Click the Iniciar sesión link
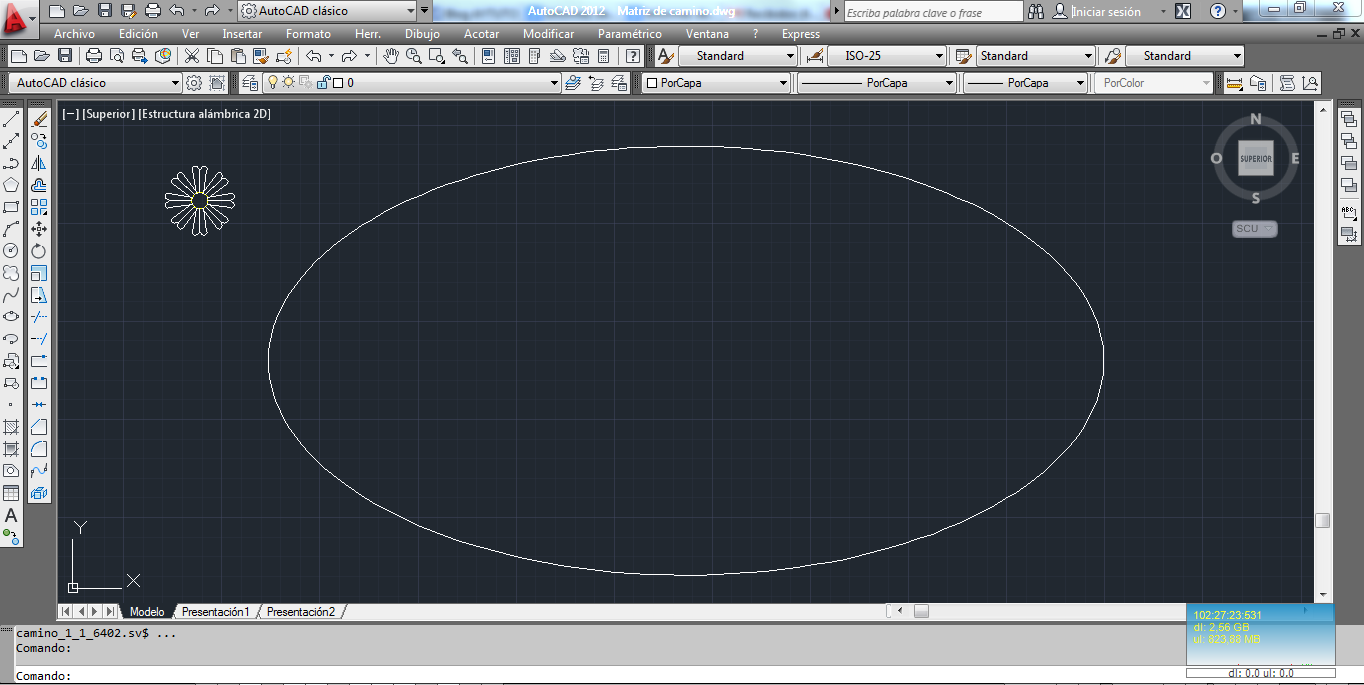1364x685 pixels. click(x=1106, y=12)
